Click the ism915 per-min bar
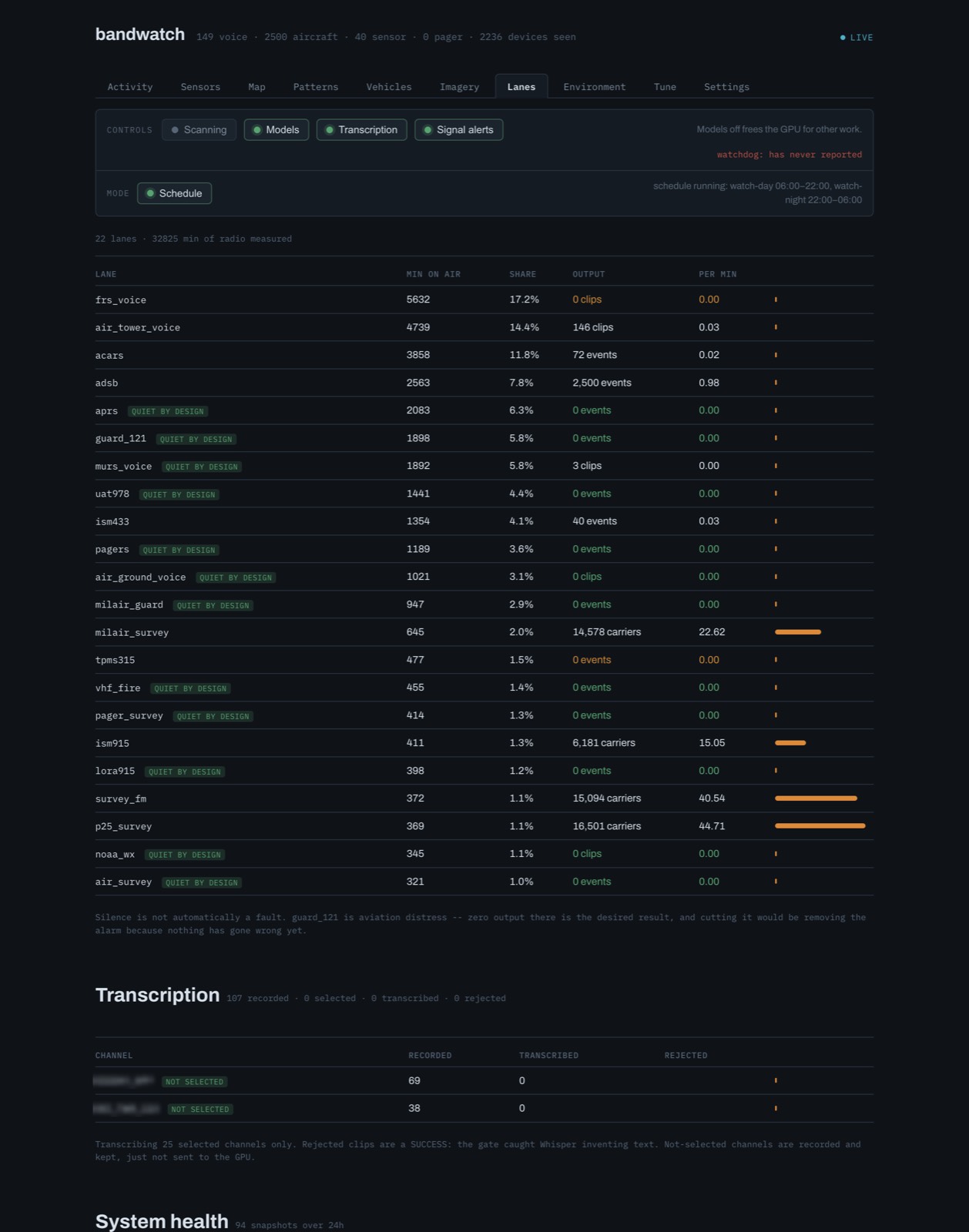969x1232 pixels. point(790,743)
